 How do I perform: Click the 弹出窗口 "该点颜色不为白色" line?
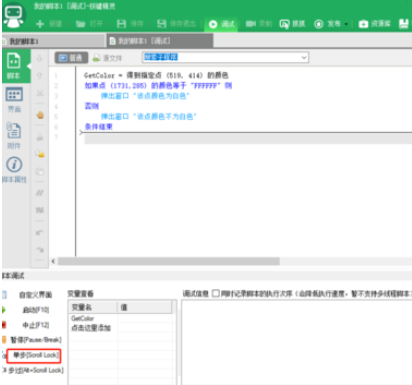click(x=149, y=117)
